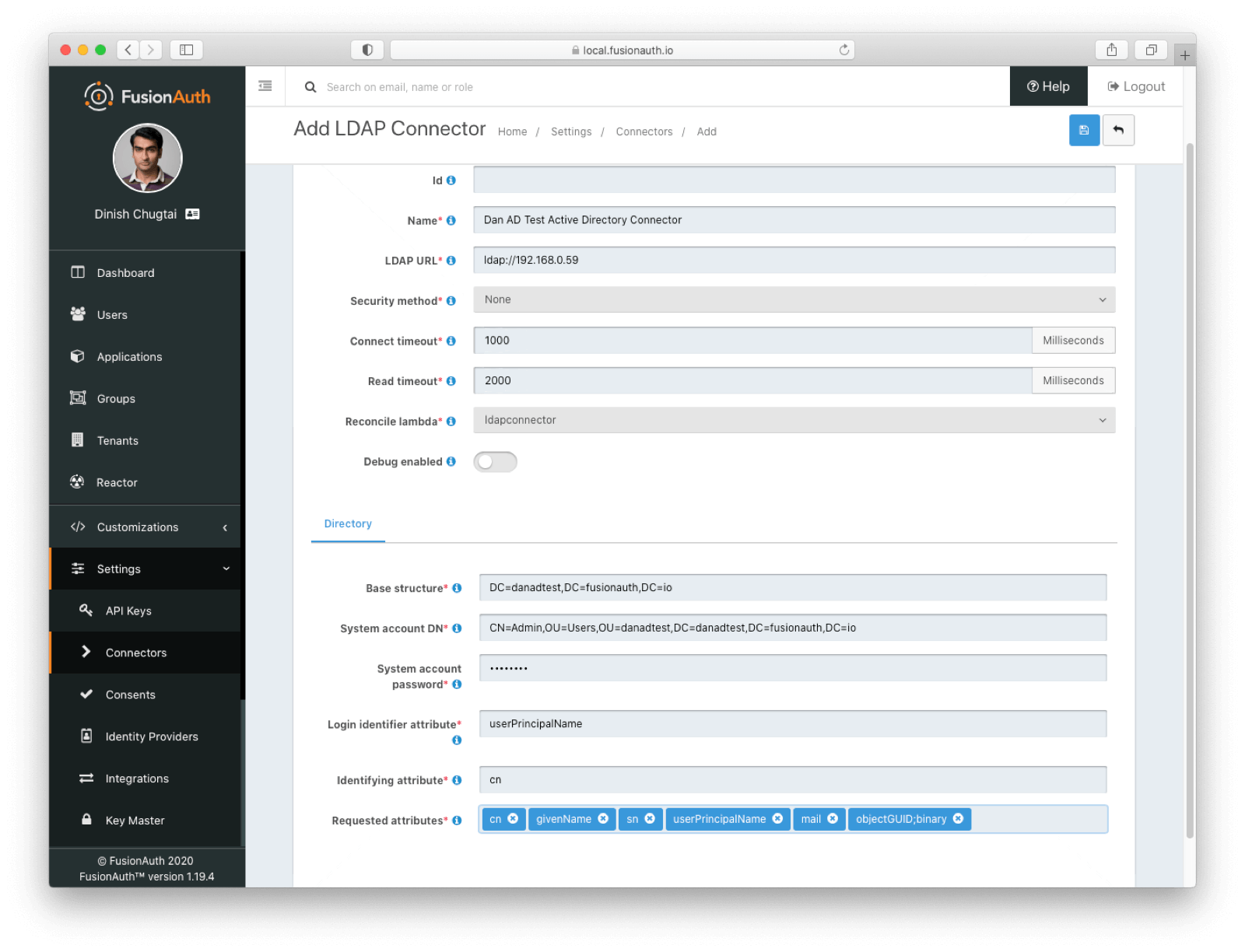Click the browser sidebar toggle icon
Screen dimensions: 1245x952
point(187,50)
